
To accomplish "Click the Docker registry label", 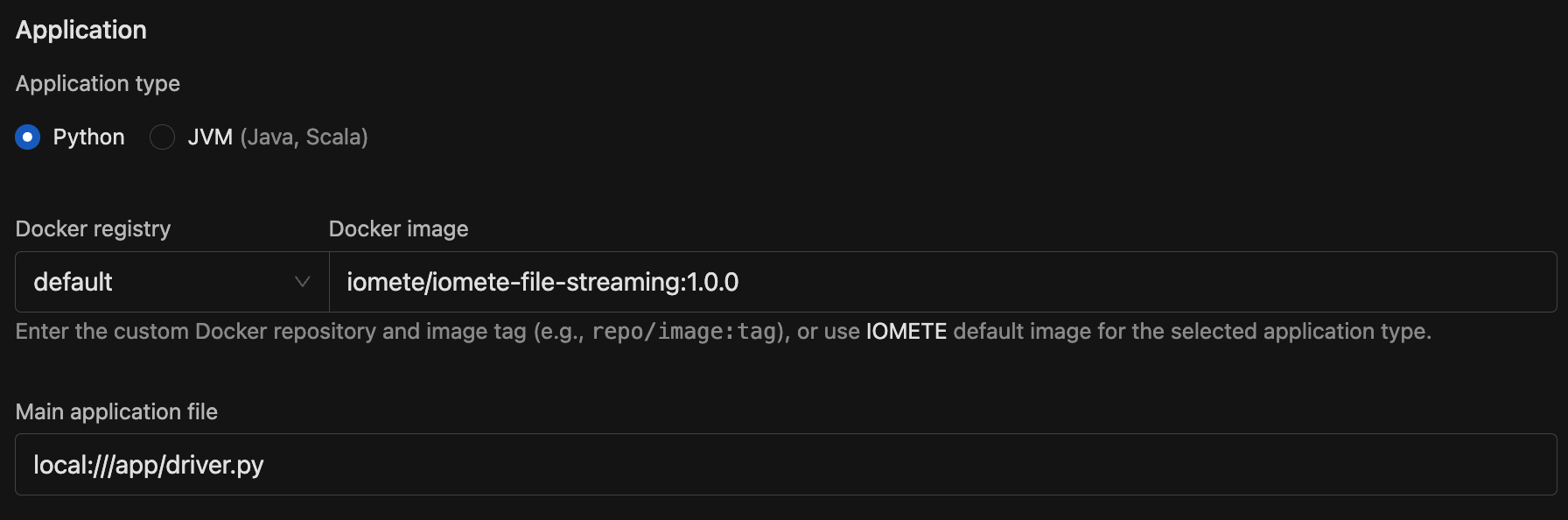I will [94, 229].
